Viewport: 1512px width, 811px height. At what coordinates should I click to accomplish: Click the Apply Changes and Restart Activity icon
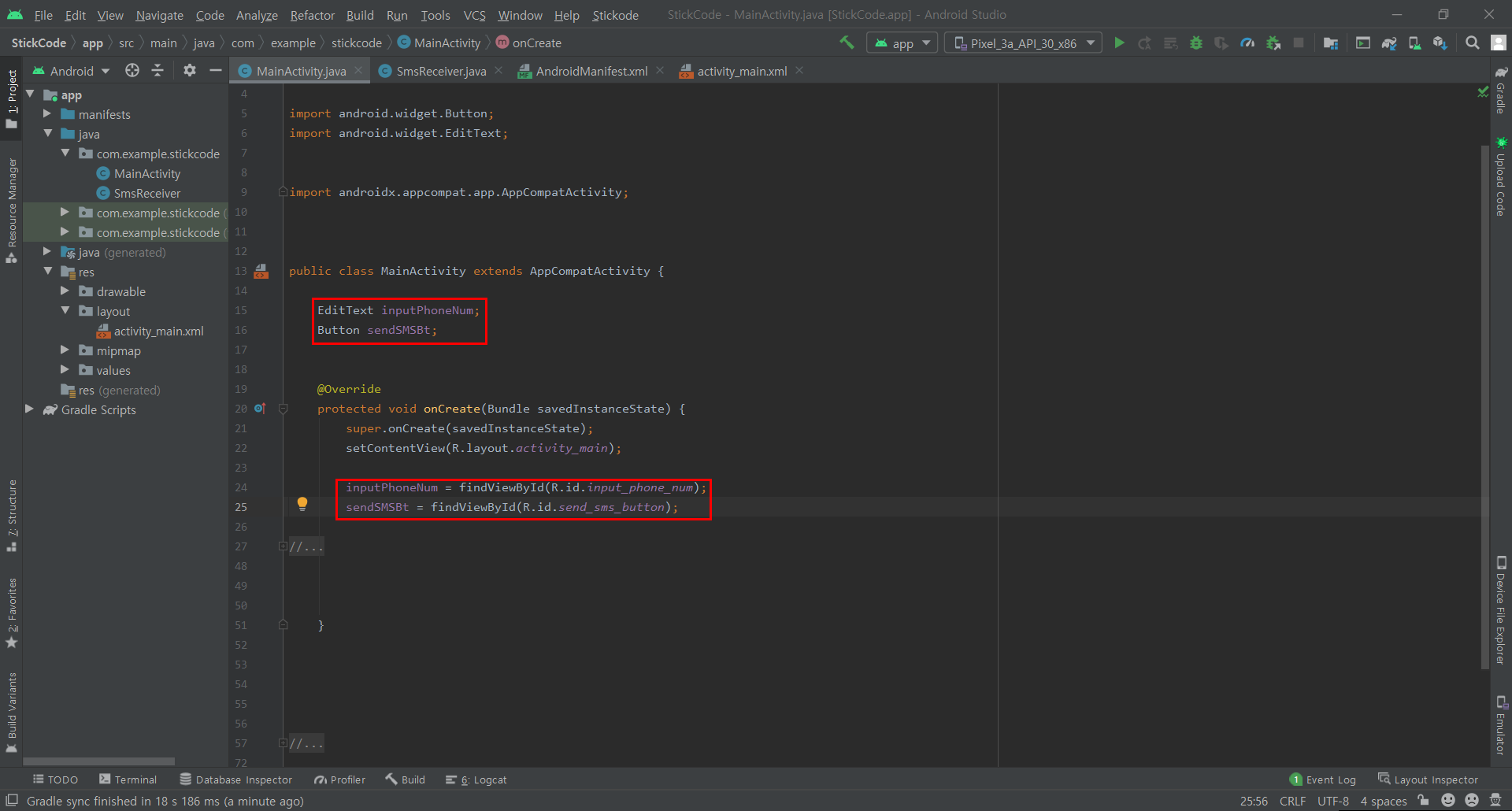[1145, 43]
